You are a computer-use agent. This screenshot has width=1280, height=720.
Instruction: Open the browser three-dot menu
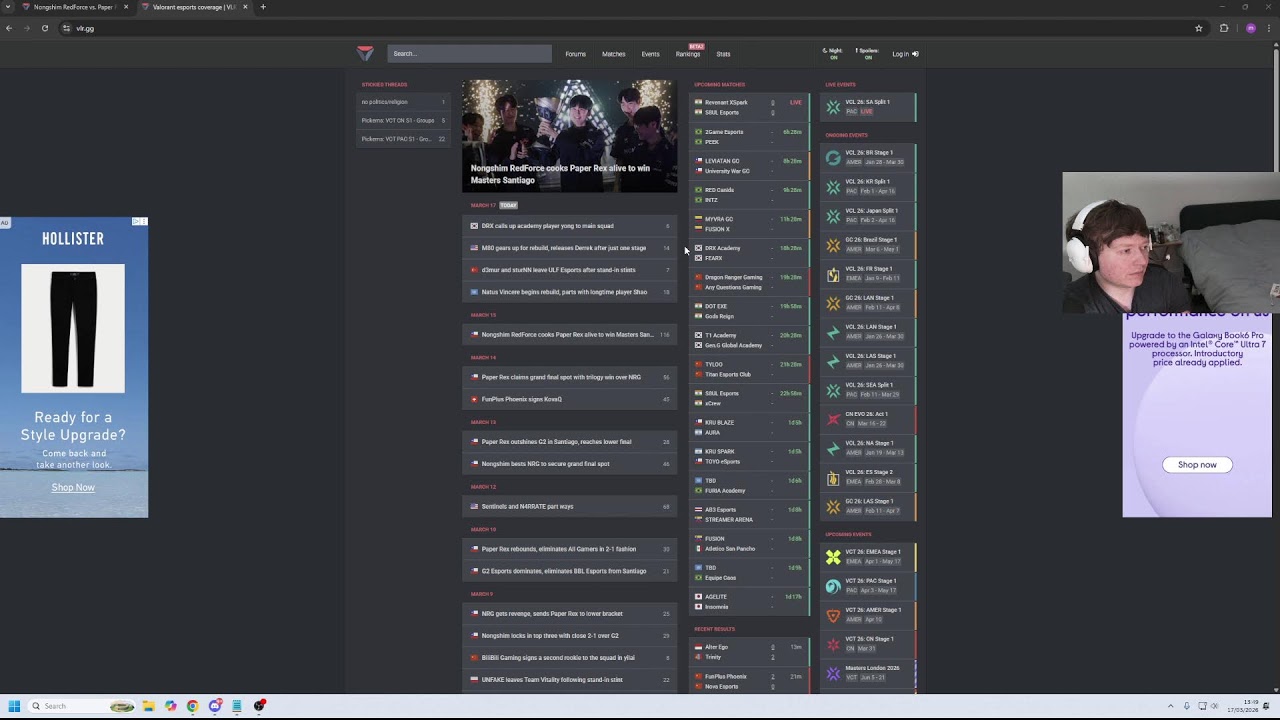[x=1270, y=28]
